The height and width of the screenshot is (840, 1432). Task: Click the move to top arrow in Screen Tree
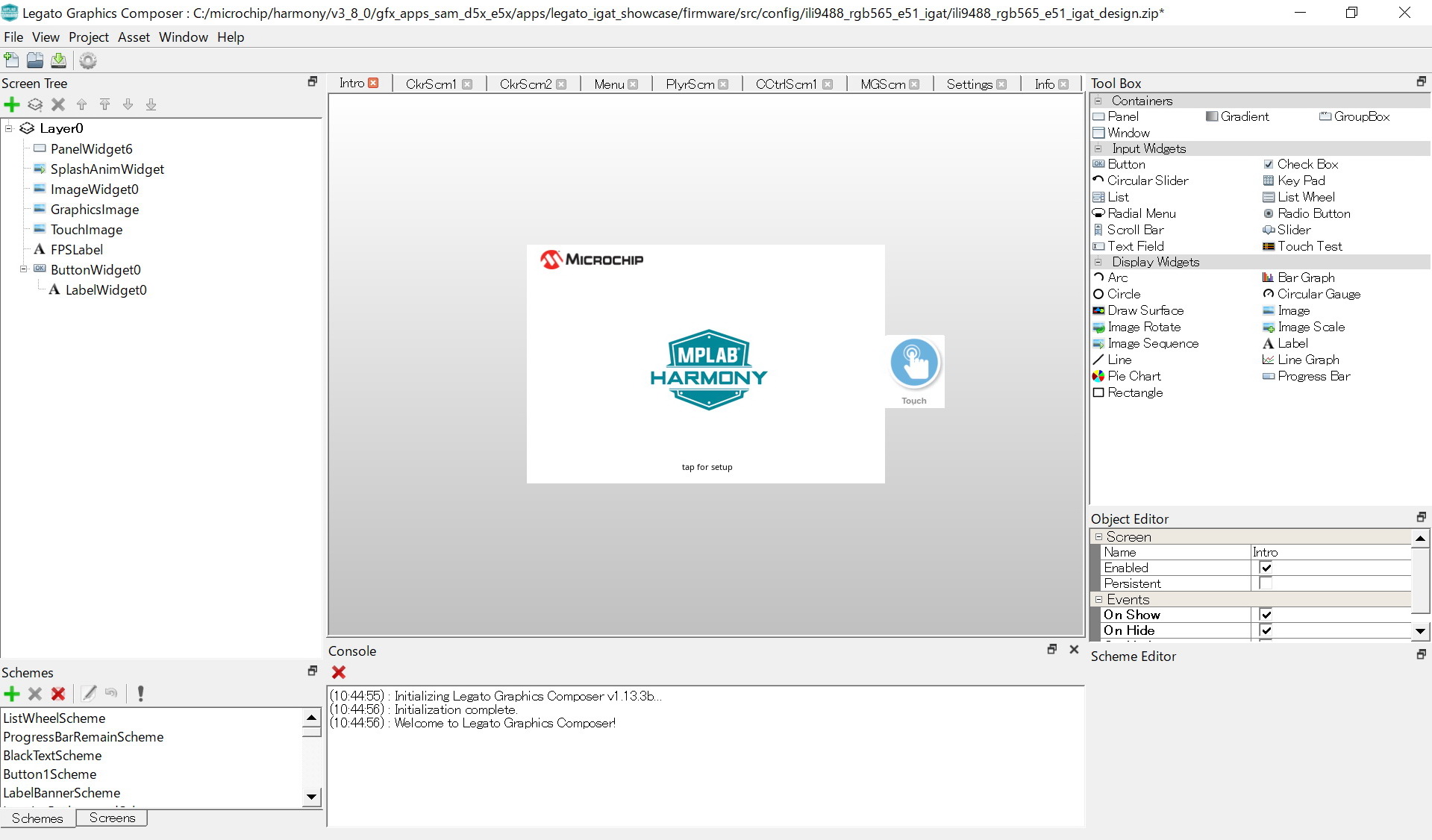point(105,104)
